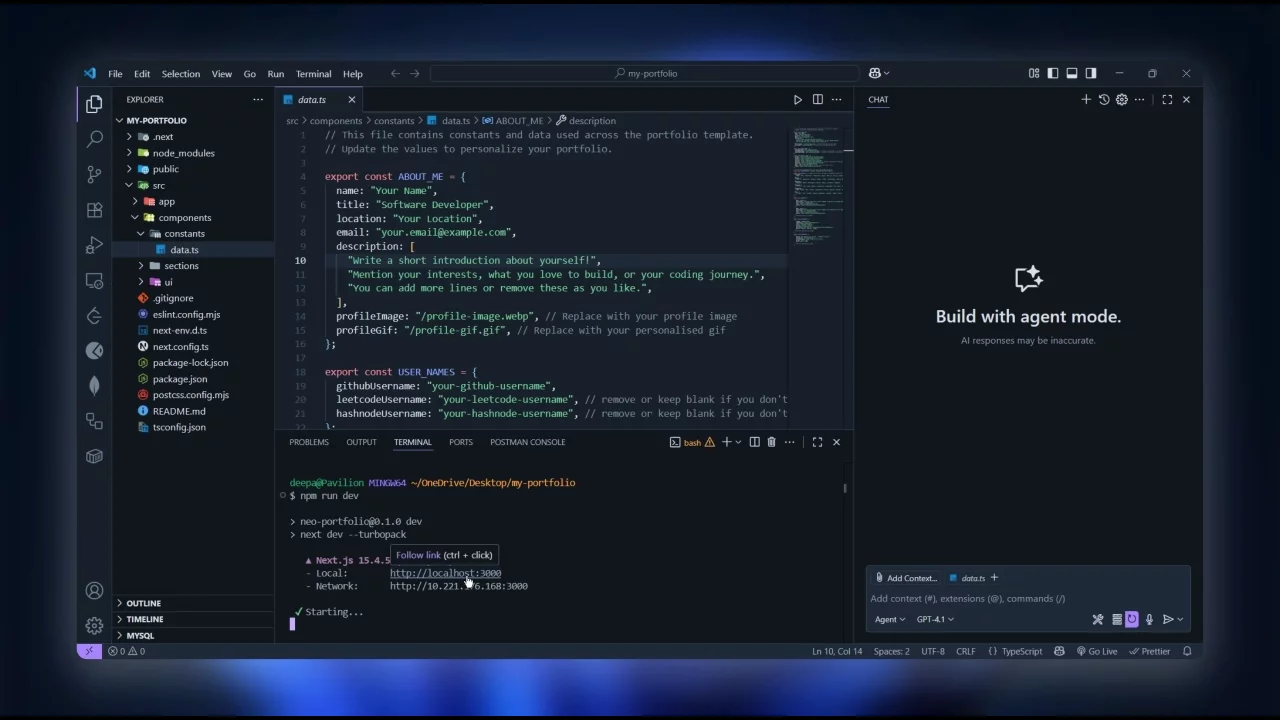Send the chat message

pos(1167,619)
